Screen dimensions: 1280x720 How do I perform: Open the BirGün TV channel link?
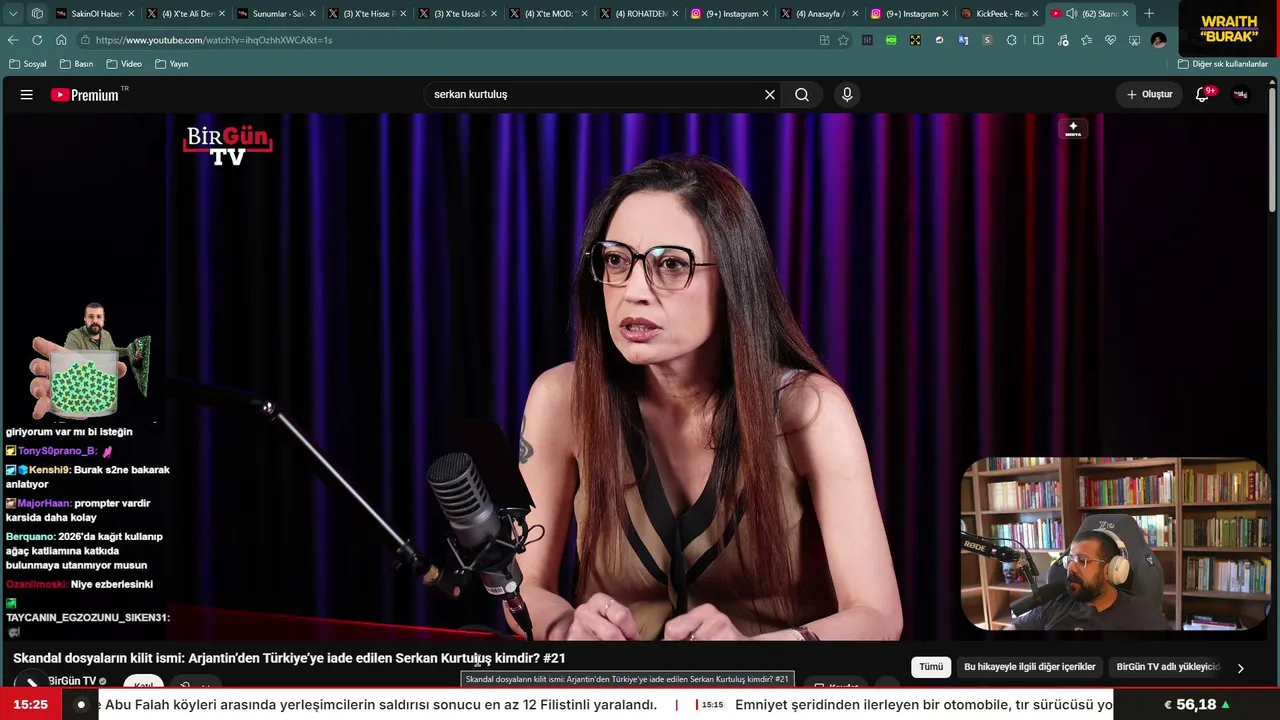tap(72, 681)
